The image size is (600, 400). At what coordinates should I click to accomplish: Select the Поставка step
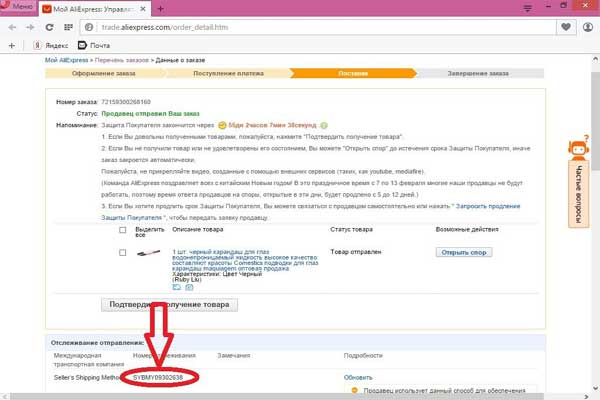[x=353, y=73]
